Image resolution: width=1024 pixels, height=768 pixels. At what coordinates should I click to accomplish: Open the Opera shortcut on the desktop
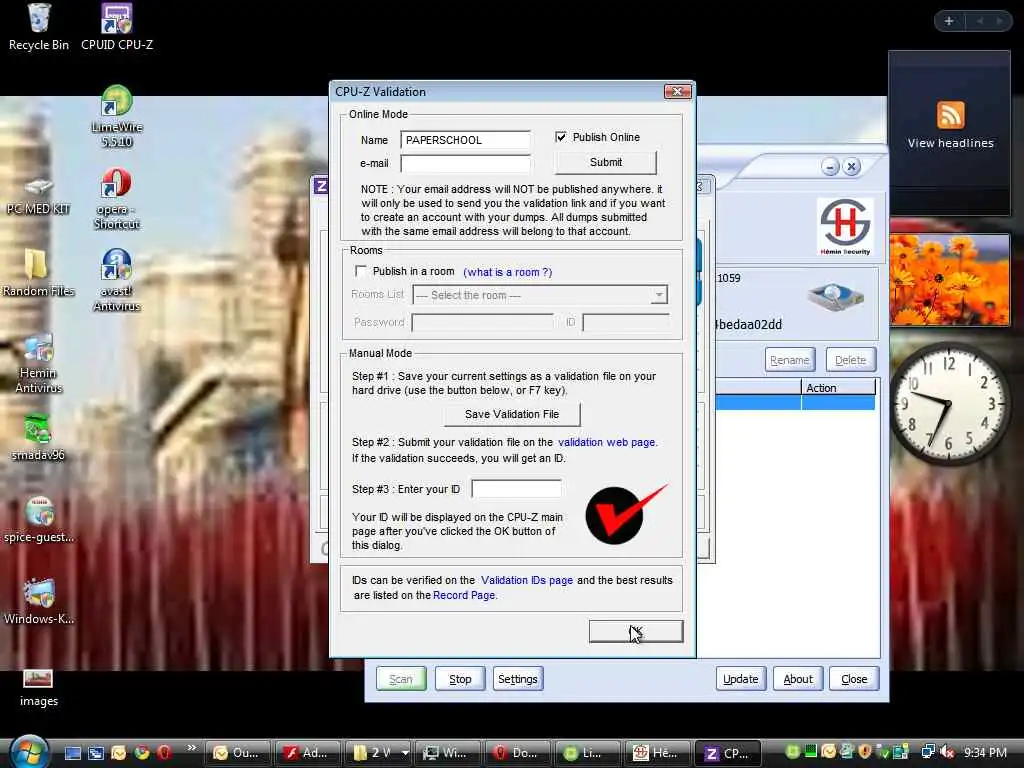pos(117,199)
